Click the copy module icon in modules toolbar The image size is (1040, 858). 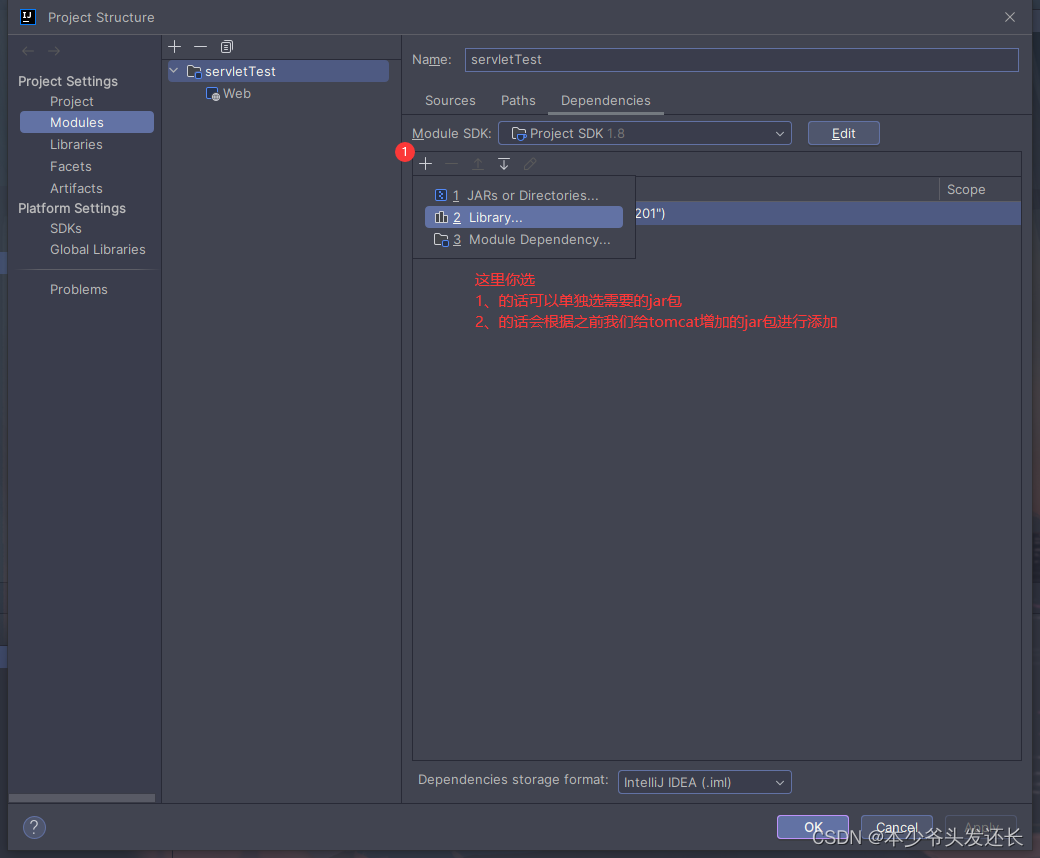click(x=227, y=46)
